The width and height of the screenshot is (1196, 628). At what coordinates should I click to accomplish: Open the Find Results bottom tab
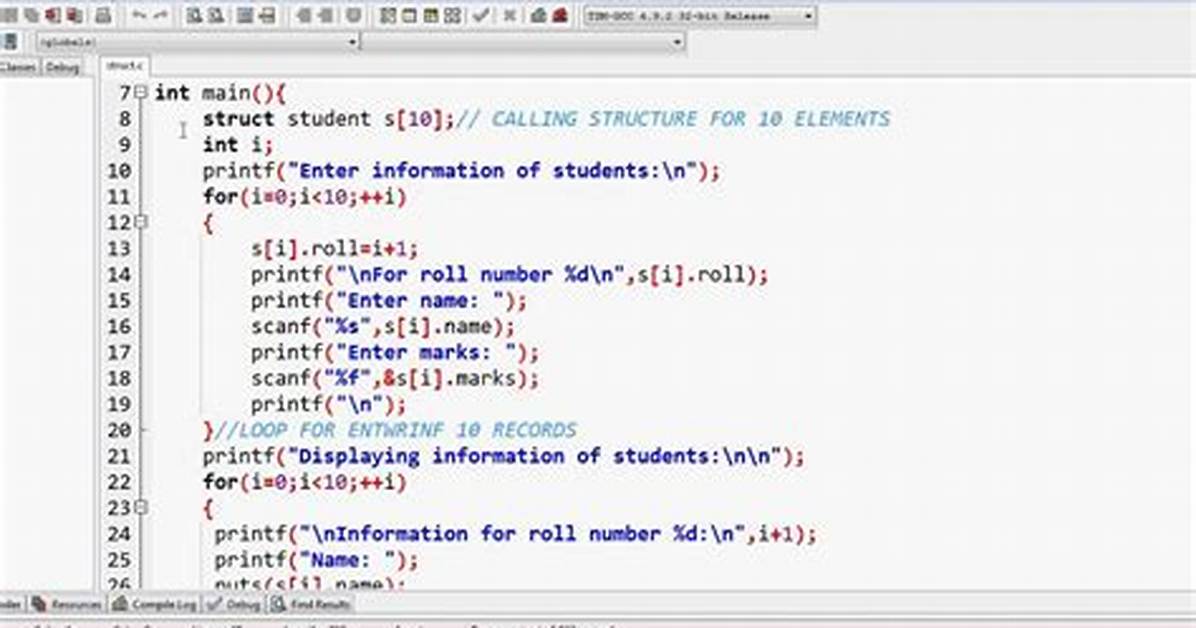pyautogui.click(x=311, y=605)
